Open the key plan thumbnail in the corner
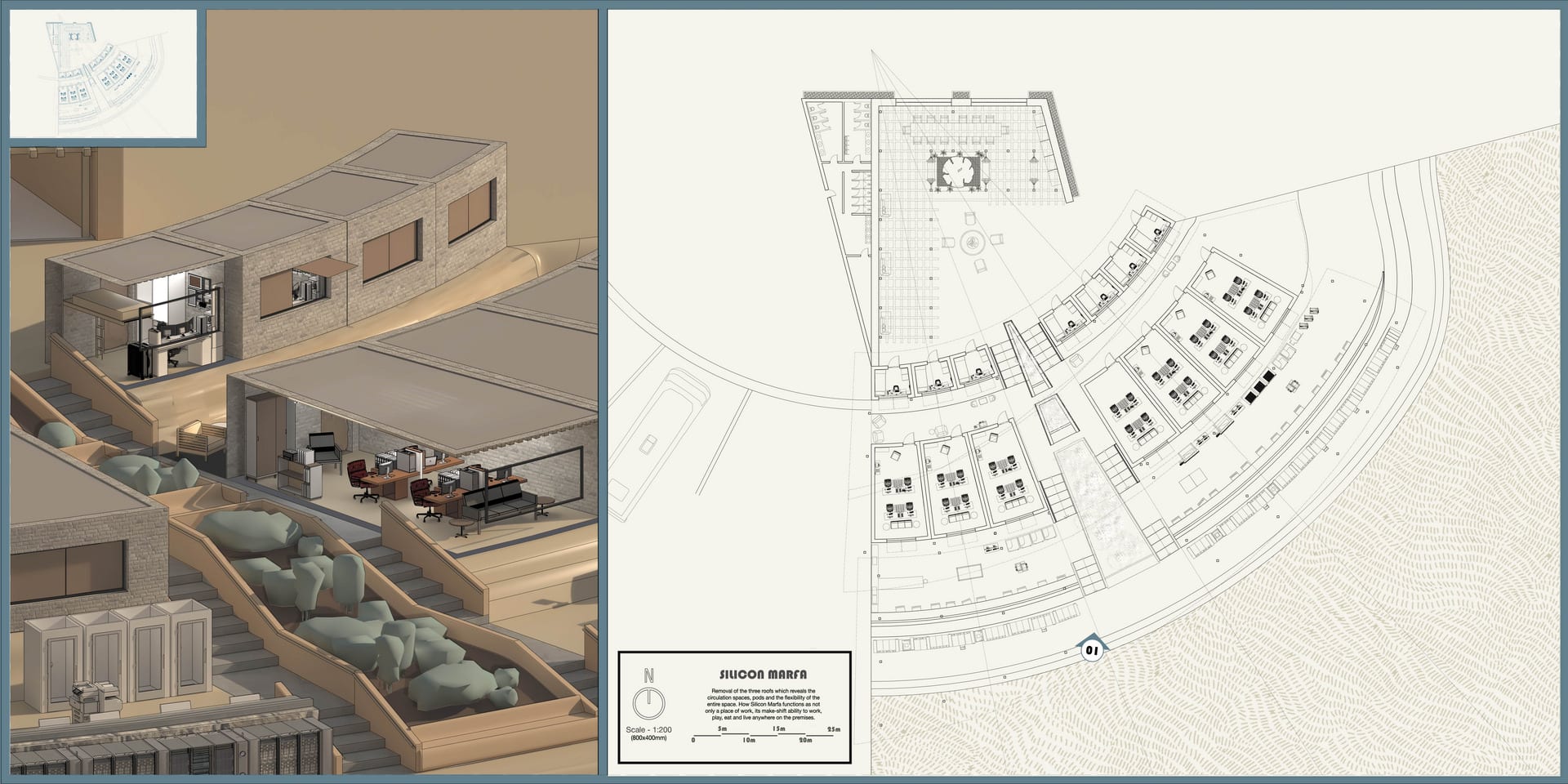Image resolution: width=1568 pixels, height=784 pixels. (x=104, y=73)
